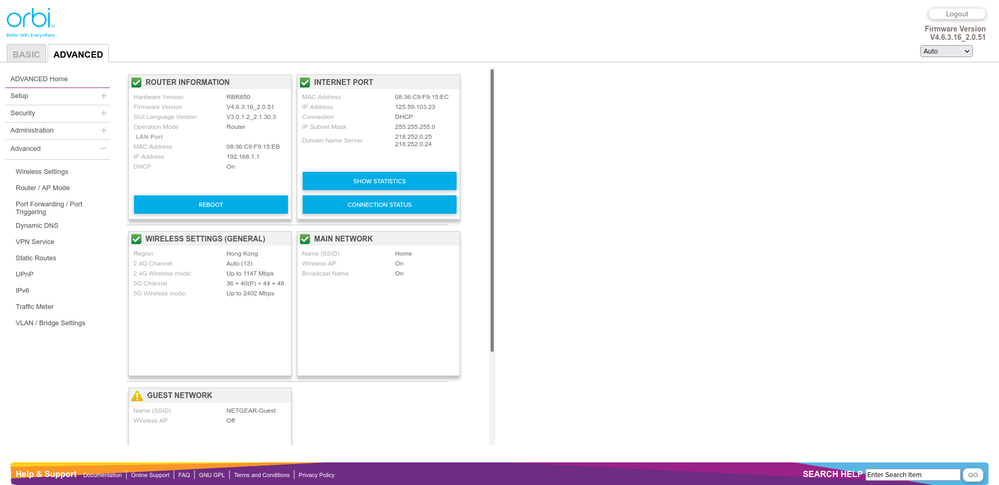Click the Wireless Settings green check icon
Screen dimensions: 999x485
pos(137,239)
